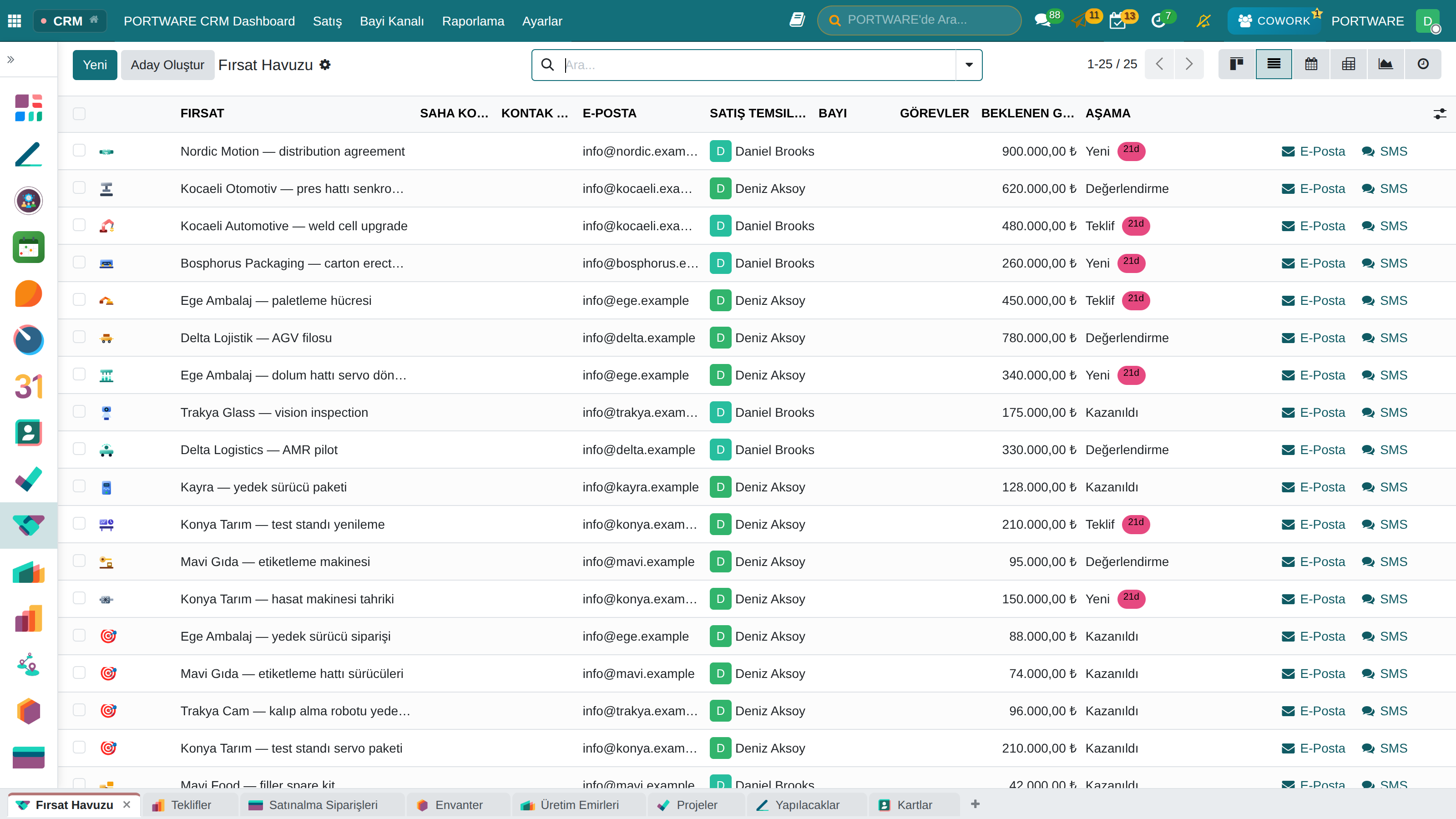Expand the left sidebar chevron
The image size is (1456, 819).
[x=11, y=59]
